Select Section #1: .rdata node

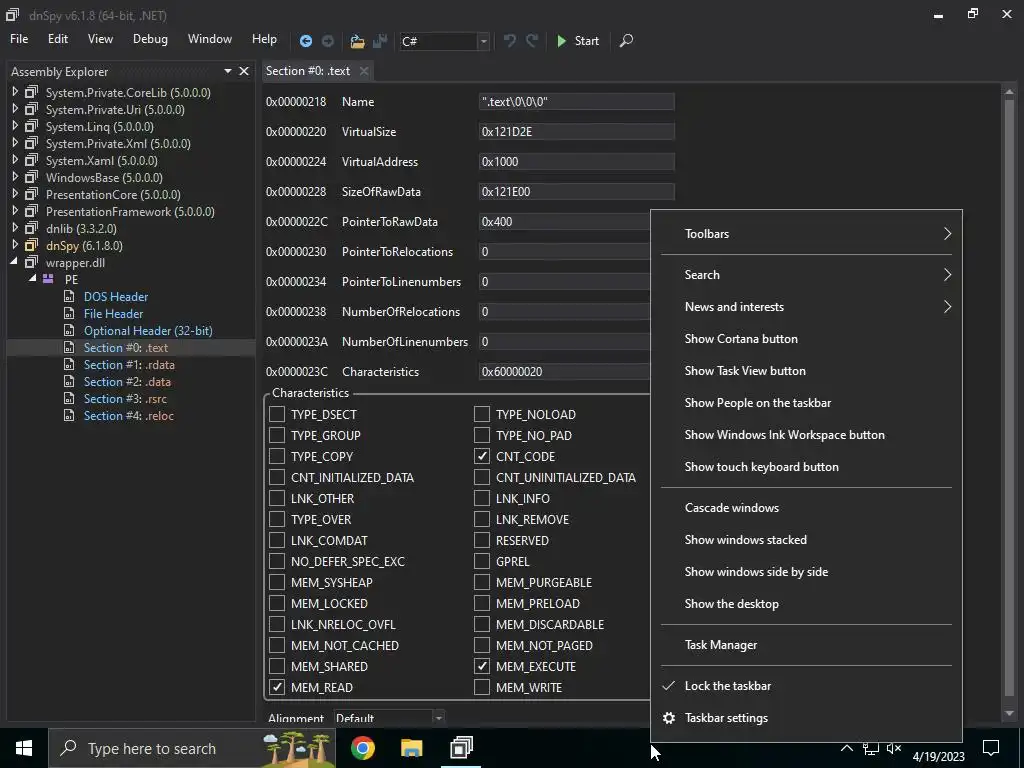coord(129,364)
